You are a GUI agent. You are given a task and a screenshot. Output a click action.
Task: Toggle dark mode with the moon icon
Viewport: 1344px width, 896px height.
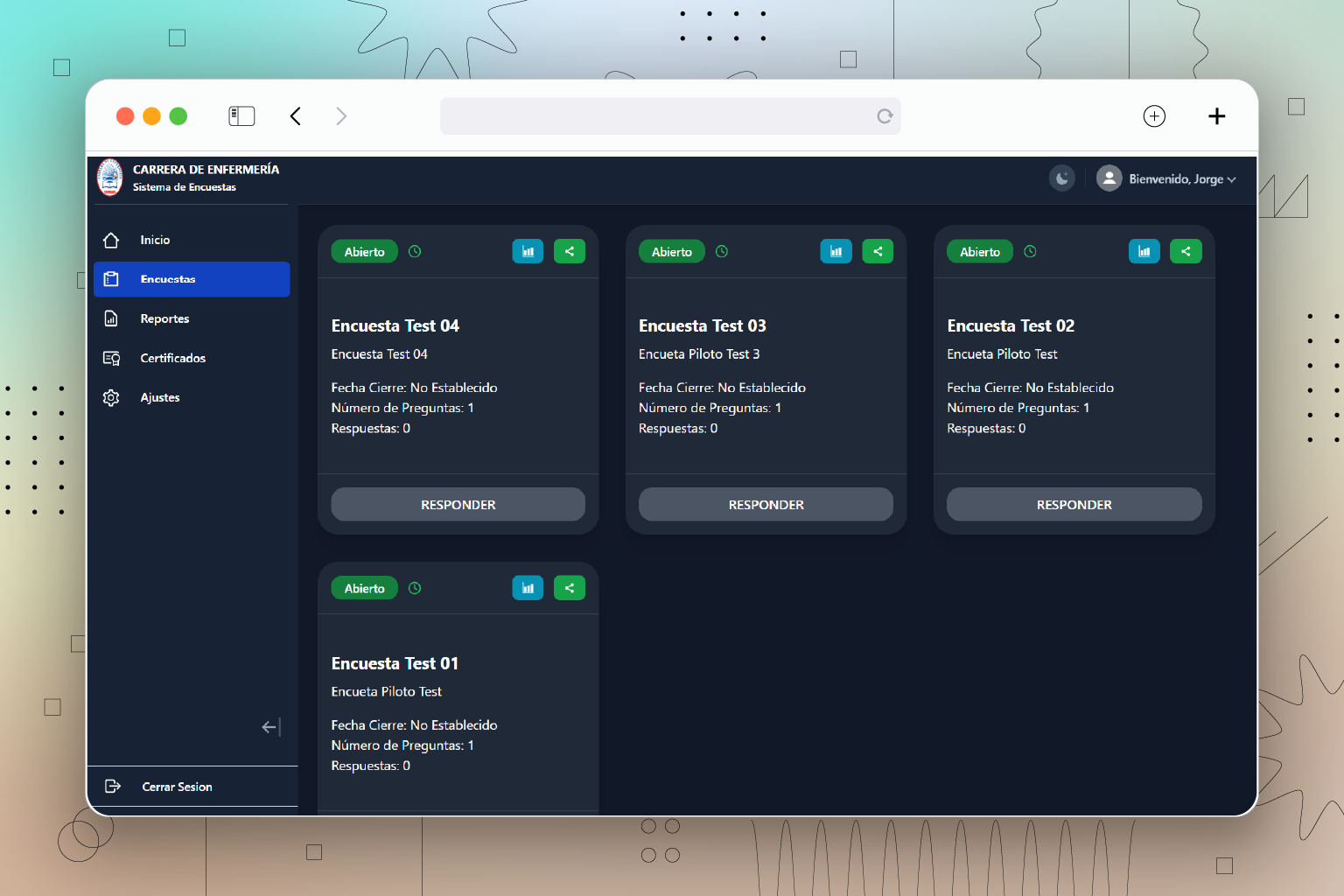pos(1061,178)
